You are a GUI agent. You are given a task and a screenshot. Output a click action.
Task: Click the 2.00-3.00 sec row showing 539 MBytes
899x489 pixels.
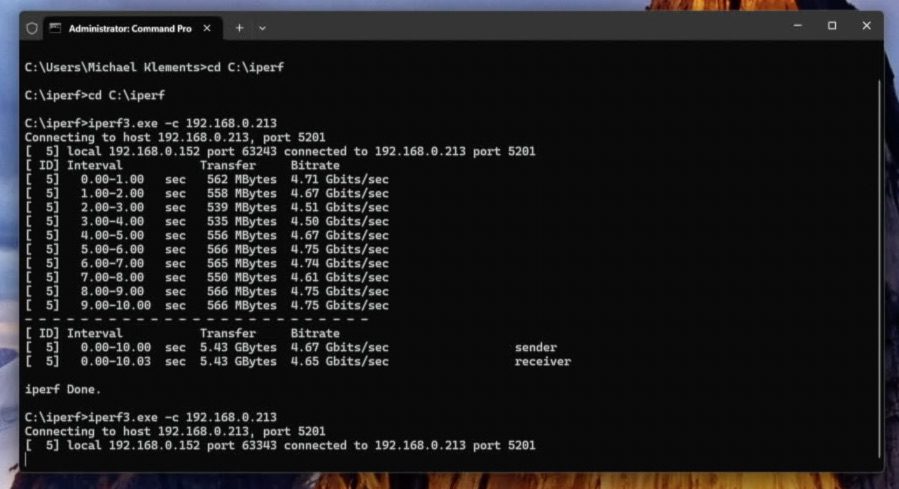pos(206,208)
